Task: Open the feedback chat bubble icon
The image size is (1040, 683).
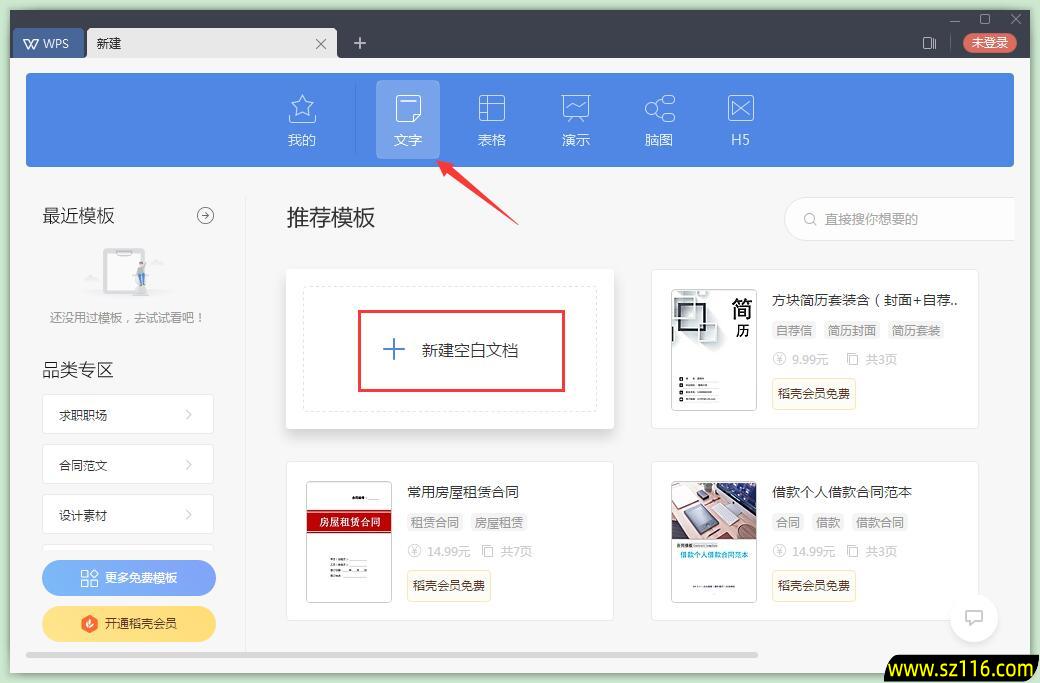Action: point(974,618)
